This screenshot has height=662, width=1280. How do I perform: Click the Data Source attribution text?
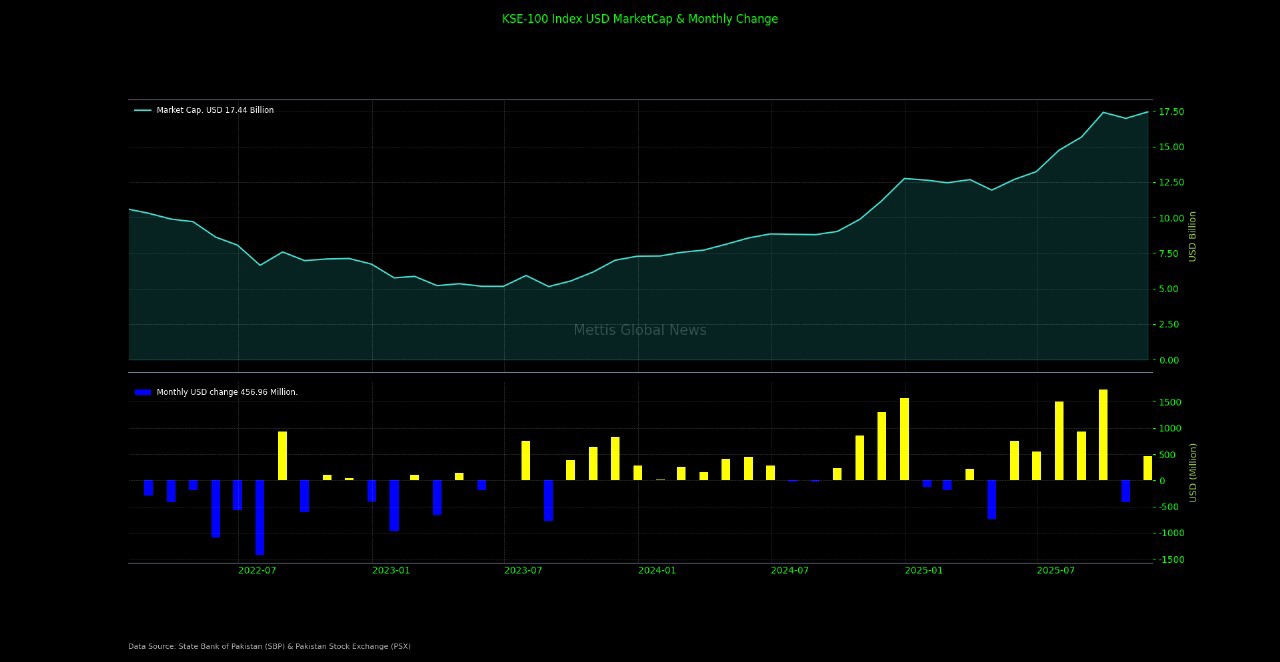pyautogui.click(x=268, y=646)
